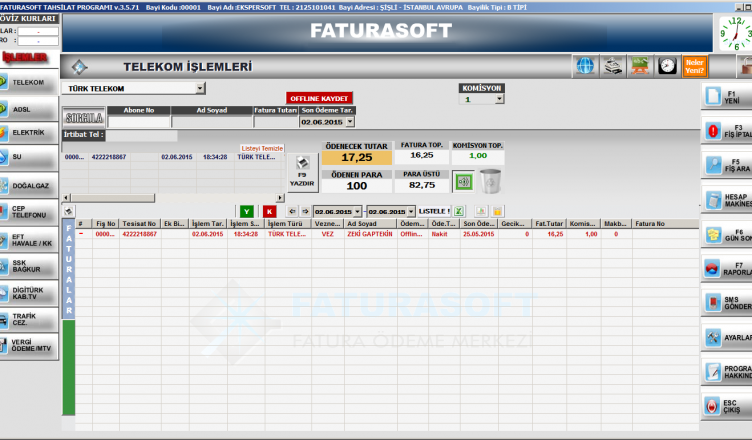The width and height of the screenshot is (752, 440).
Task: Select DOĞALGAZ in left menu
Action: coord(29,186)
